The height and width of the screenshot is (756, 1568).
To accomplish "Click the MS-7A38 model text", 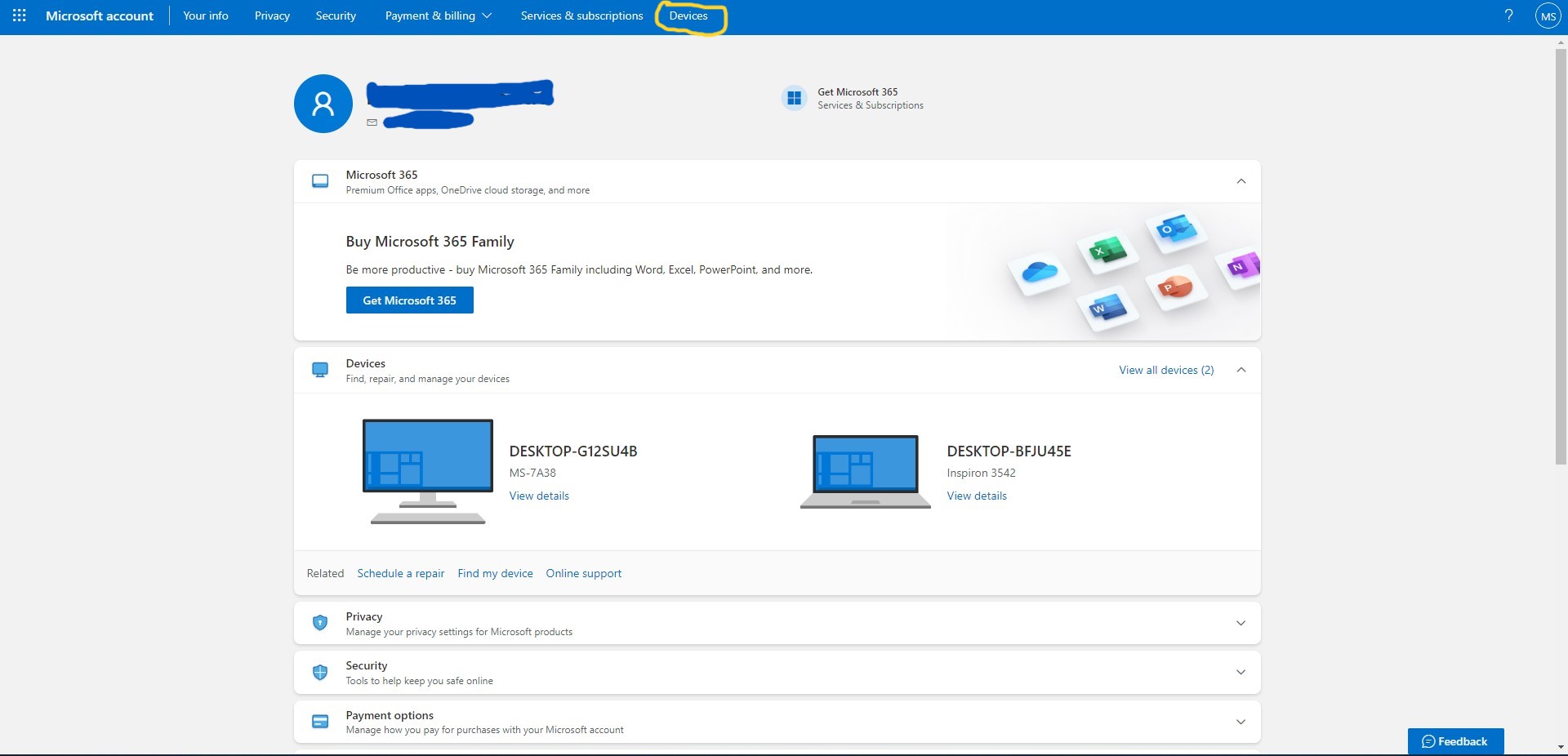I will (x=532, y=473).
